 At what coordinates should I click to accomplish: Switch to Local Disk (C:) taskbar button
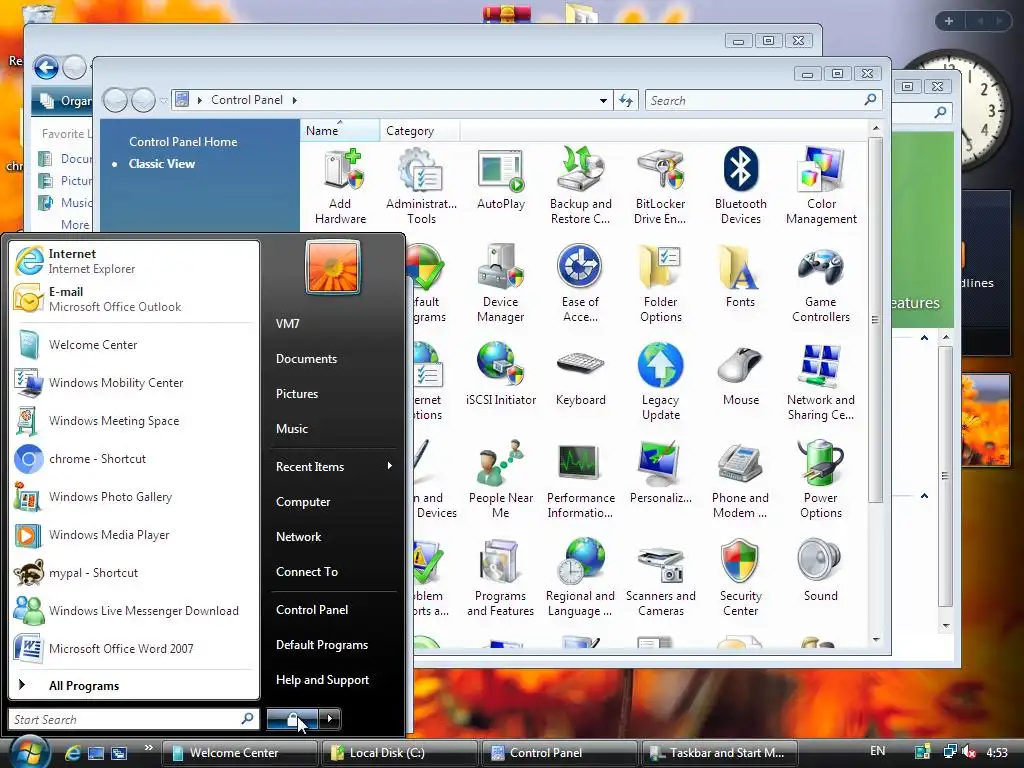pyautogui.click(x=400, y=753)
